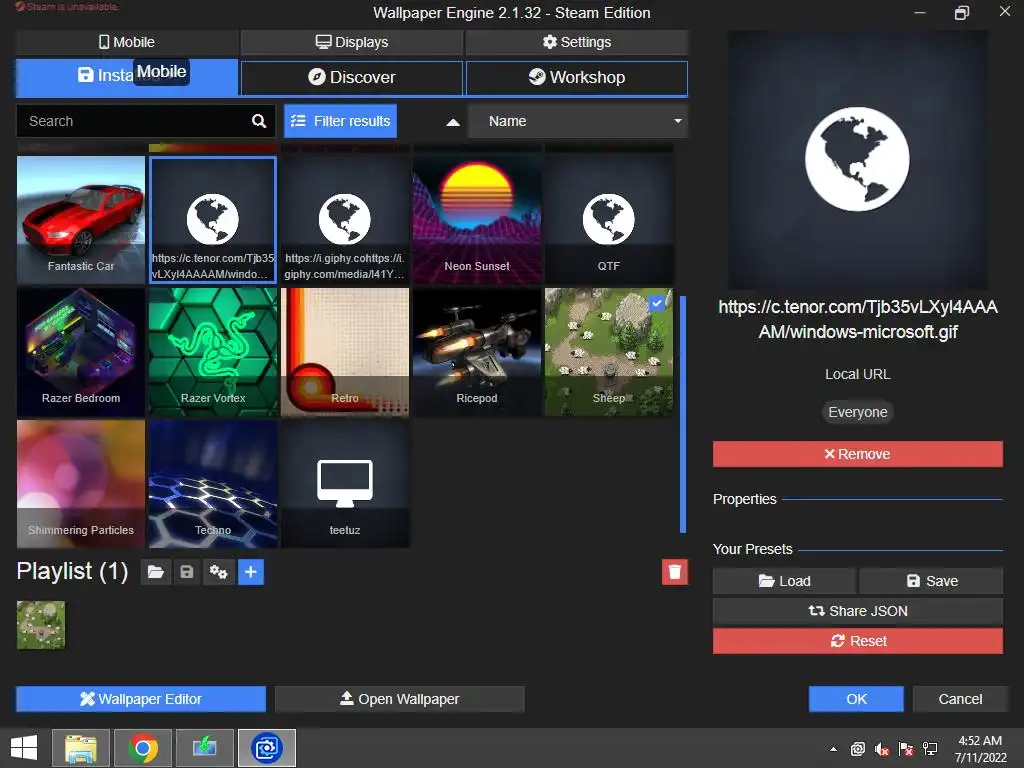Switch to the Installed tab
This screenshot has width=1024, height=768.
127,77
